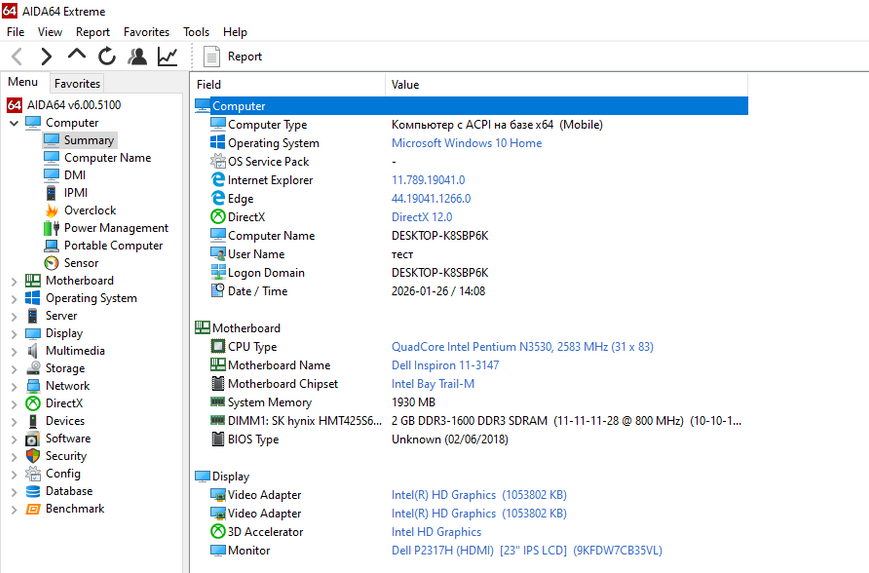Open the View menu
Screen dimensions: 869x573
[50, 32]
